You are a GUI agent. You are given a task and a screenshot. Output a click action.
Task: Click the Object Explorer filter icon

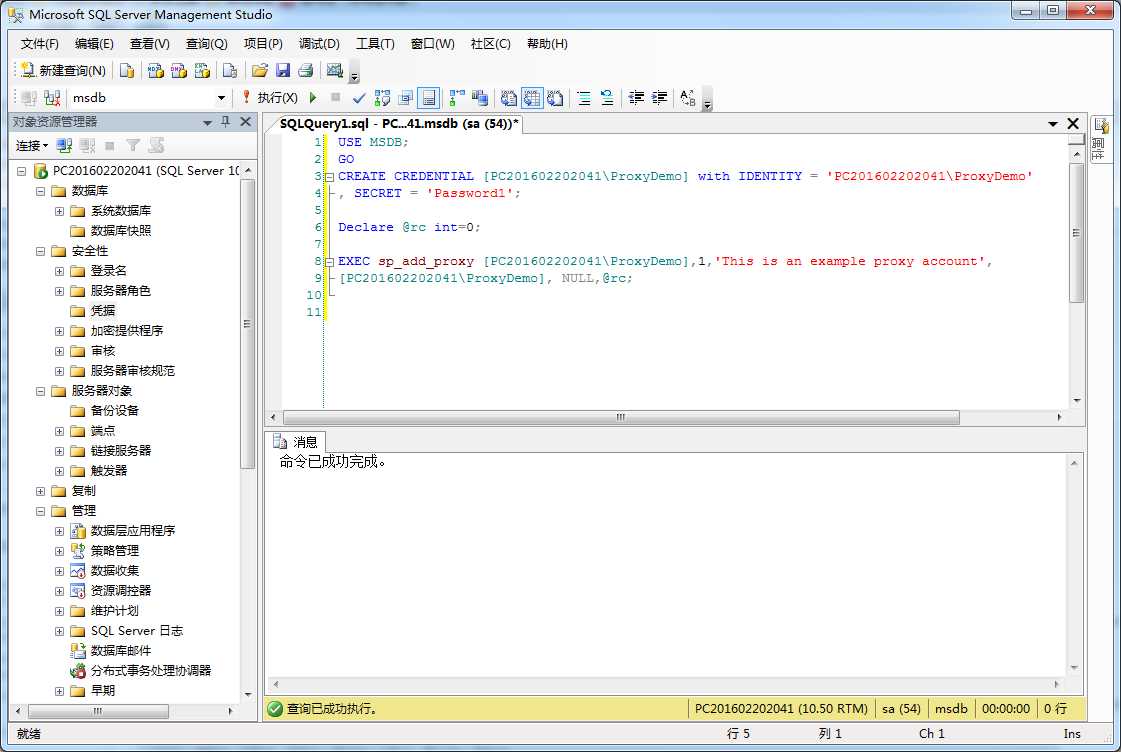(x=133, y=146)
